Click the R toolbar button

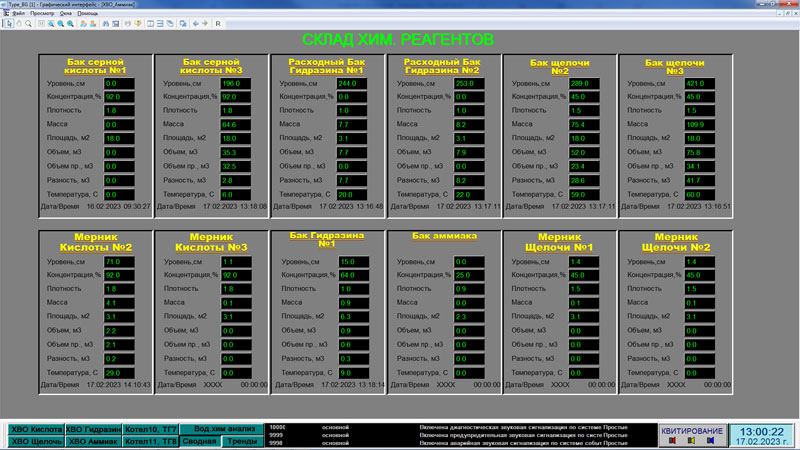(x=218, y=23)
